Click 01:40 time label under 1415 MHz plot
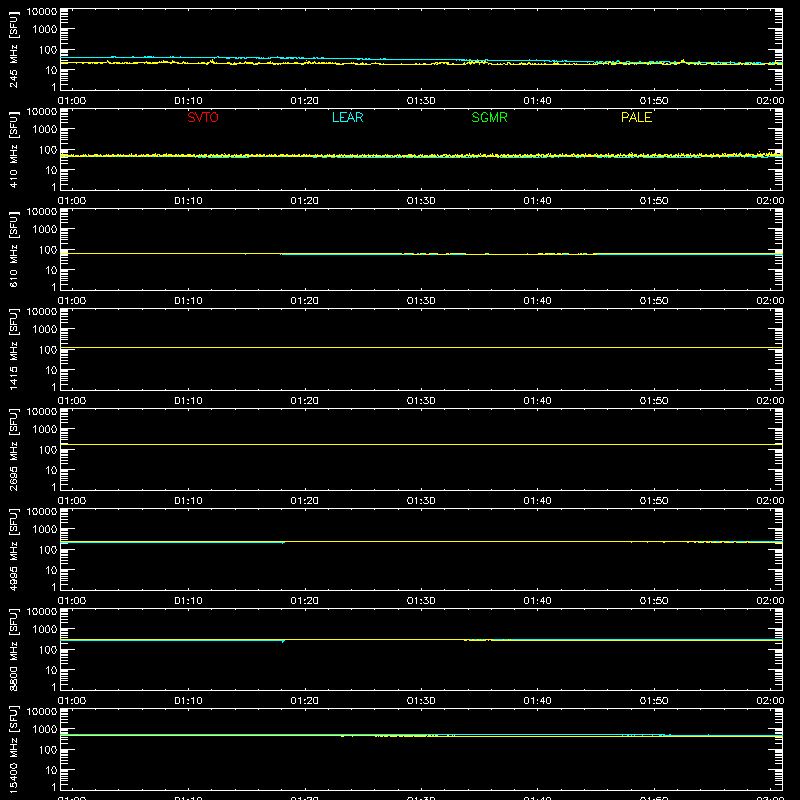Screen dimensions: 800x800 (x=537, y=401)
